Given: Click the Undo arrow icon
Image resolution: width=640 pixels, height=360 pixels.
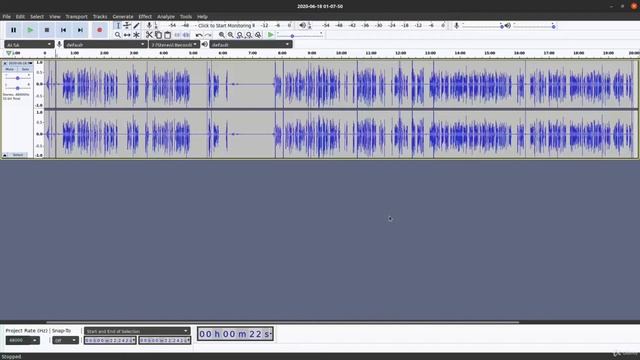Looking at the screenshot, I should [199, 35].
